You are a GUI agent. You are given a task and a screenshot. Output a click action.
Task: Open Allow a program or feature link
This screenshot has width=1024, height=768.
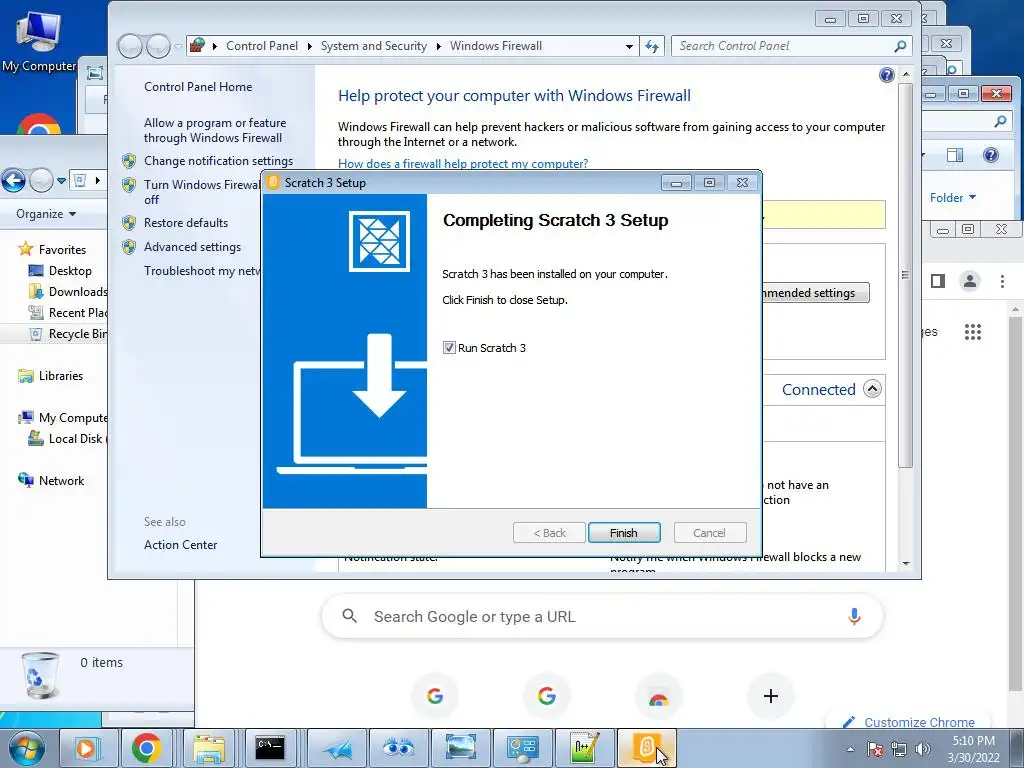tap(215, 130)
